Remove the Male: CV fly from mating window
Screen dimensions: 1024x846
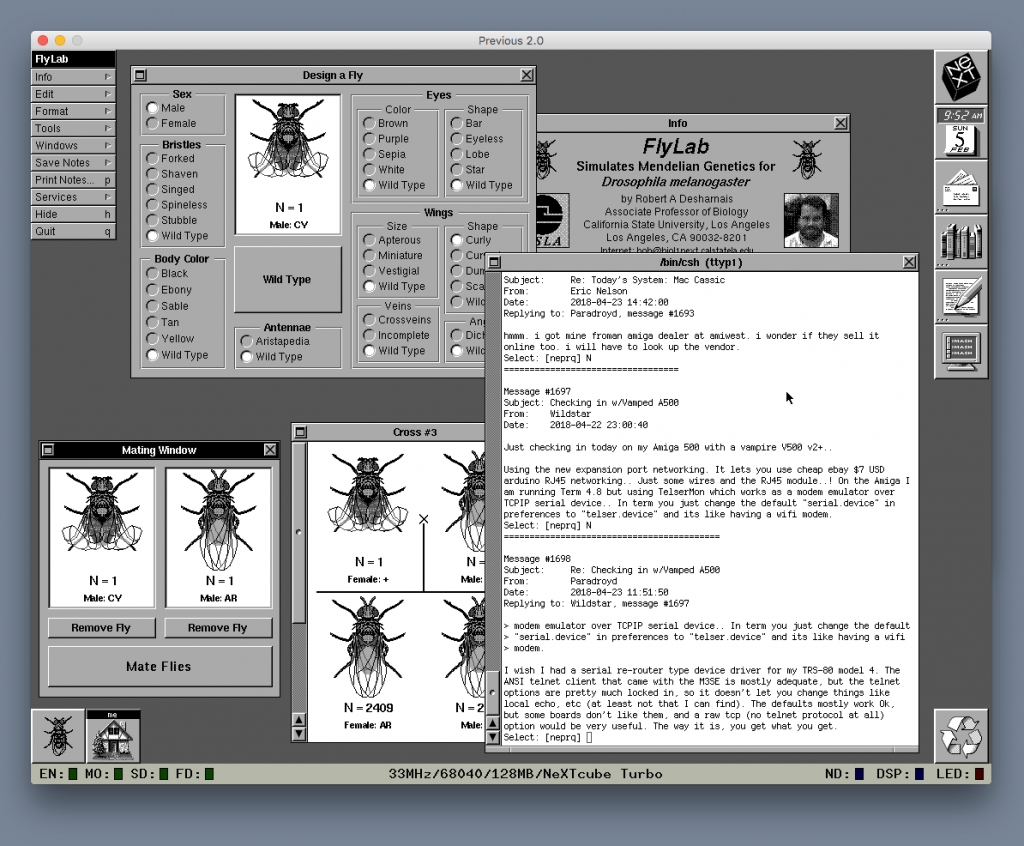pyautogui.click(x=101, y=628)
